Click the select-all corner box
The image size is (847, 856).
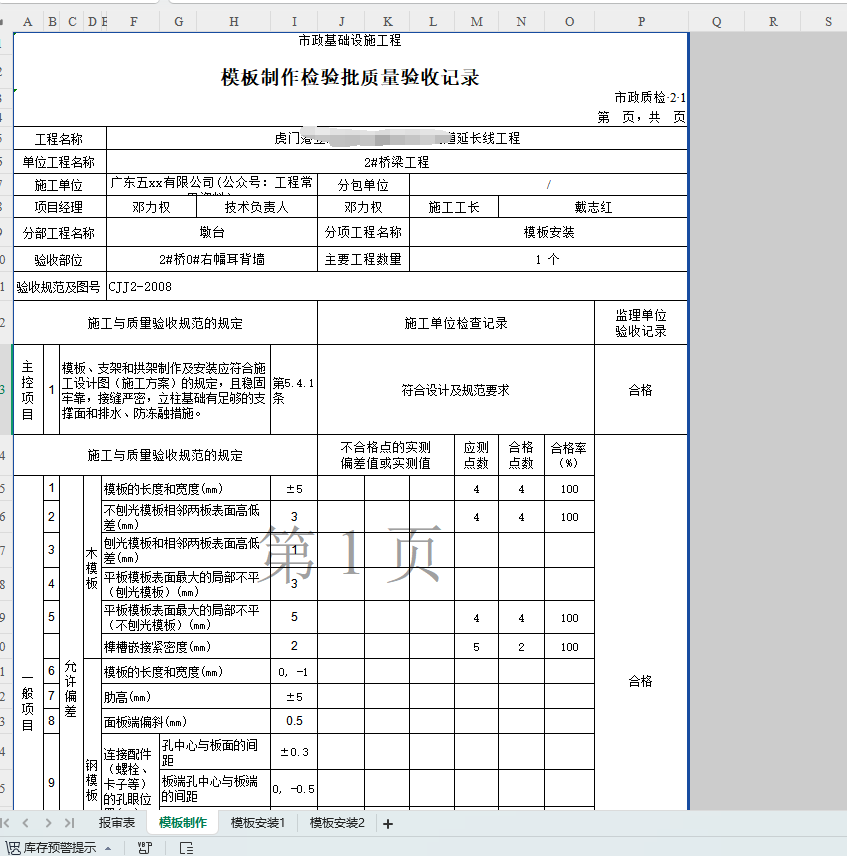point(6,21)
